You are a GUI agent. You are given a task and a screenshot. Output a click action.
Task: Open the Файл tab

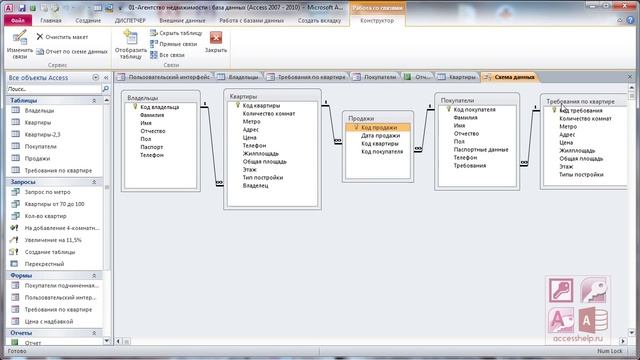[18, 20]
